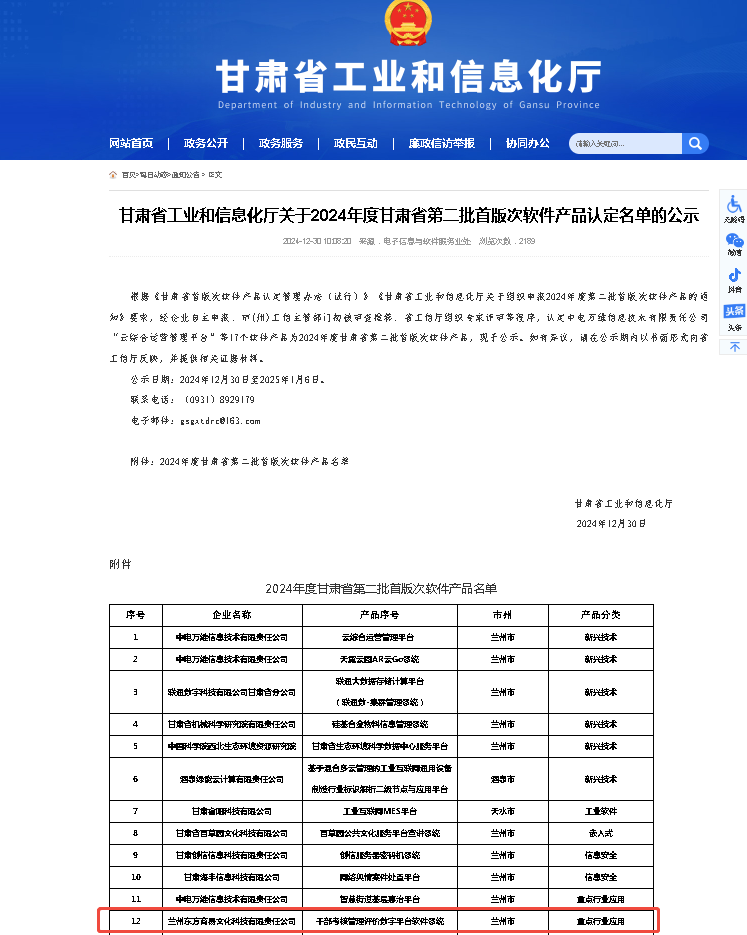Click company name cell in row 3

coord(232,692)
